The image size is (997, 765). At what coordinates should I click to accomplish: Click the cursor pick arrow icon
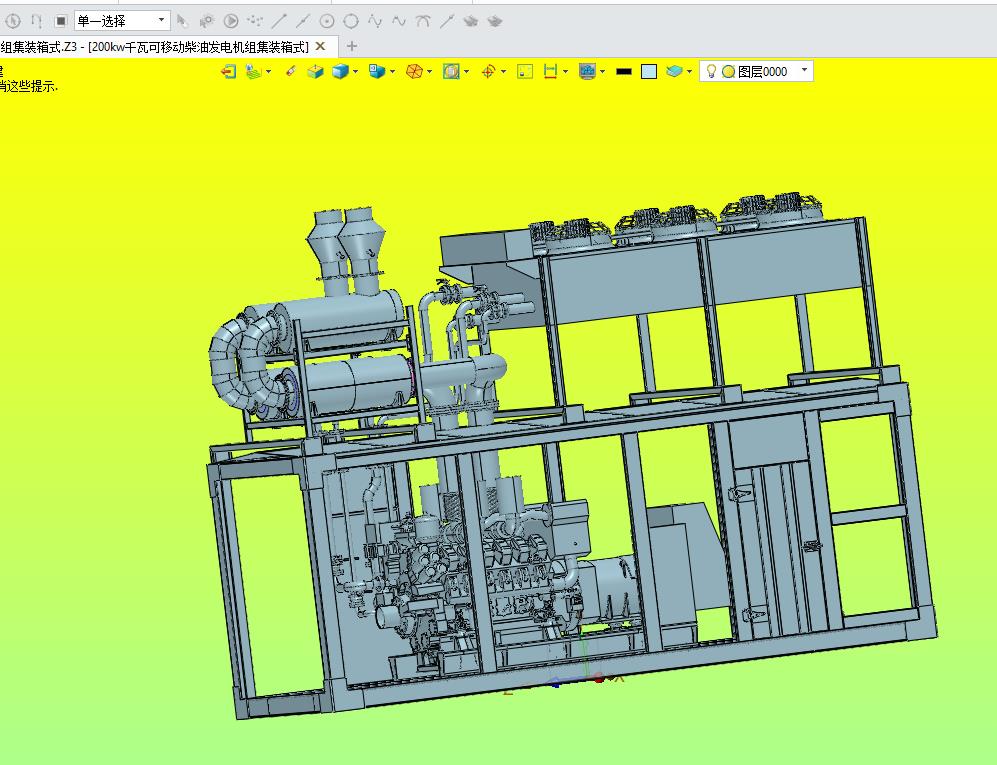182,21
